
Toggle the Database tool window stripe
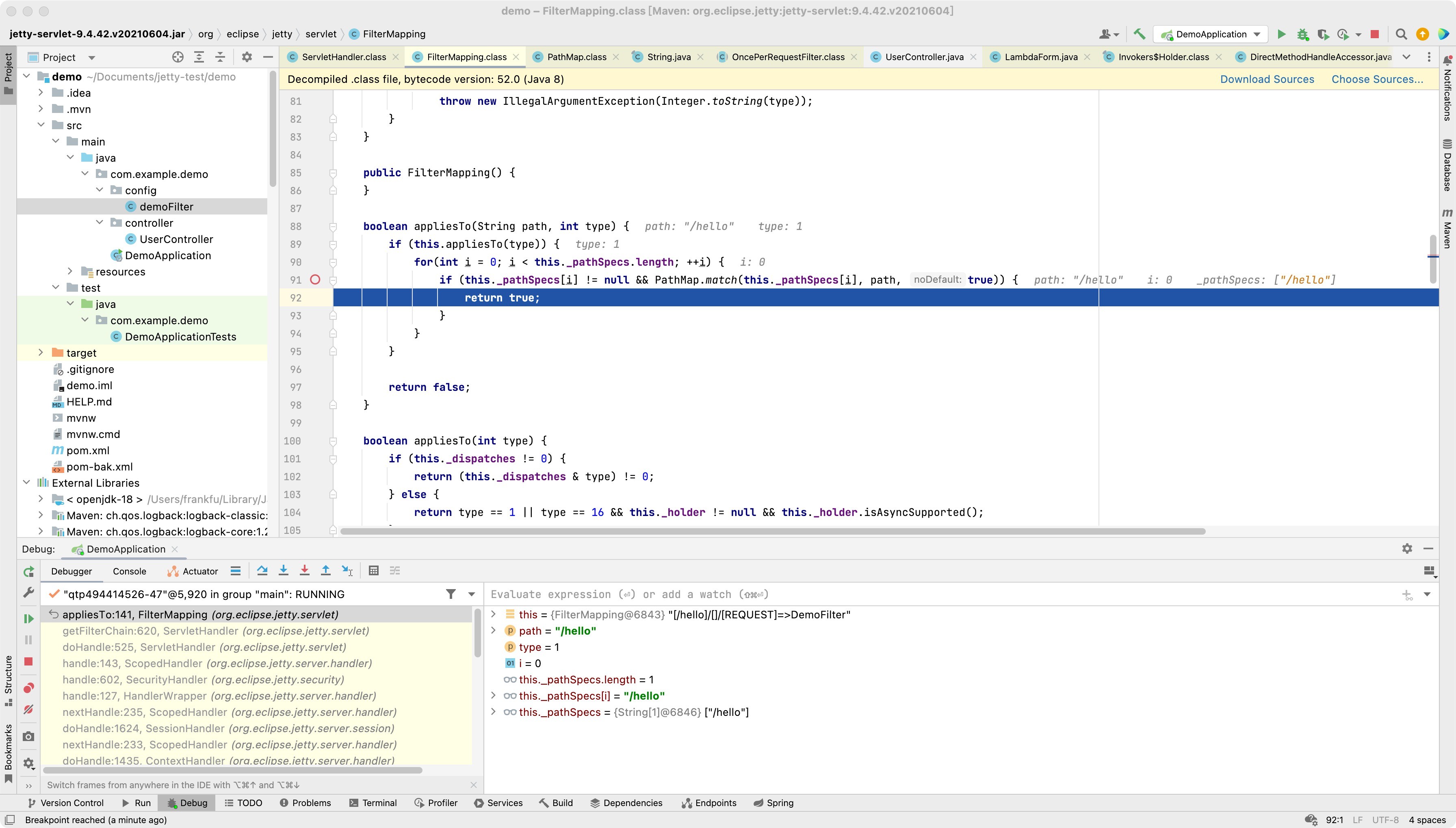(1447, 165)
